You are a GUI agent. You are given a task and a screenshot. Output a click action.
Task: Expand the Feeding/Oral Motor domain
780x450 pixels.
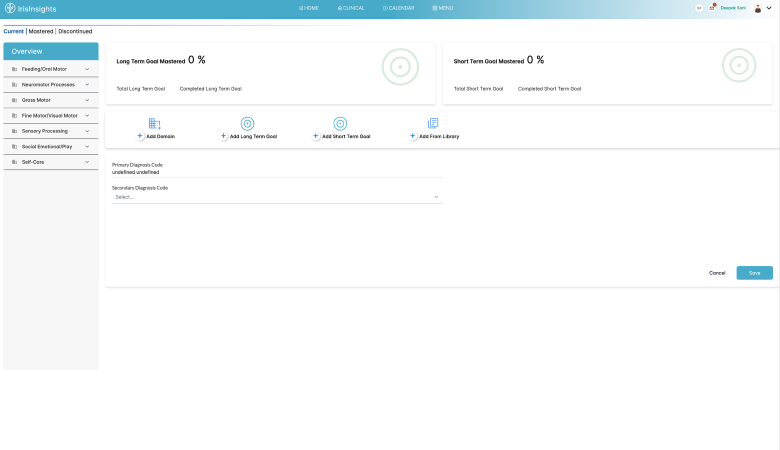pos(51,69)
